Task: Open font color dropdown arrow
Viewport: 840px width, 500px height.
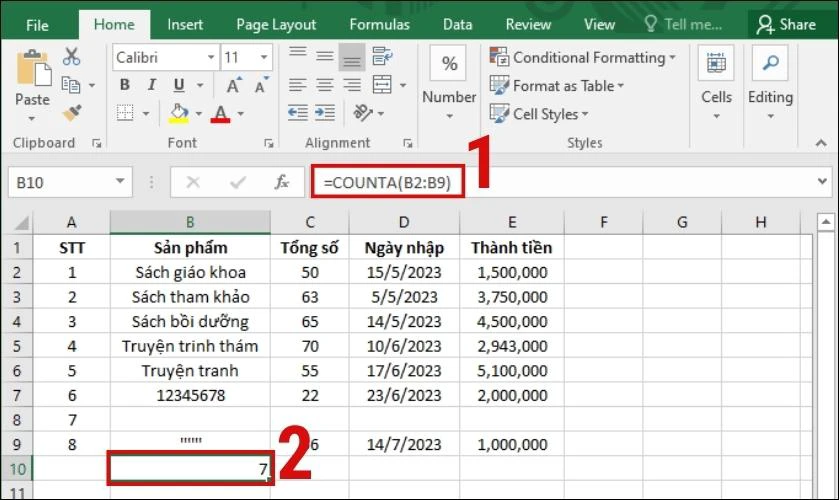Action: coord(241,114)
